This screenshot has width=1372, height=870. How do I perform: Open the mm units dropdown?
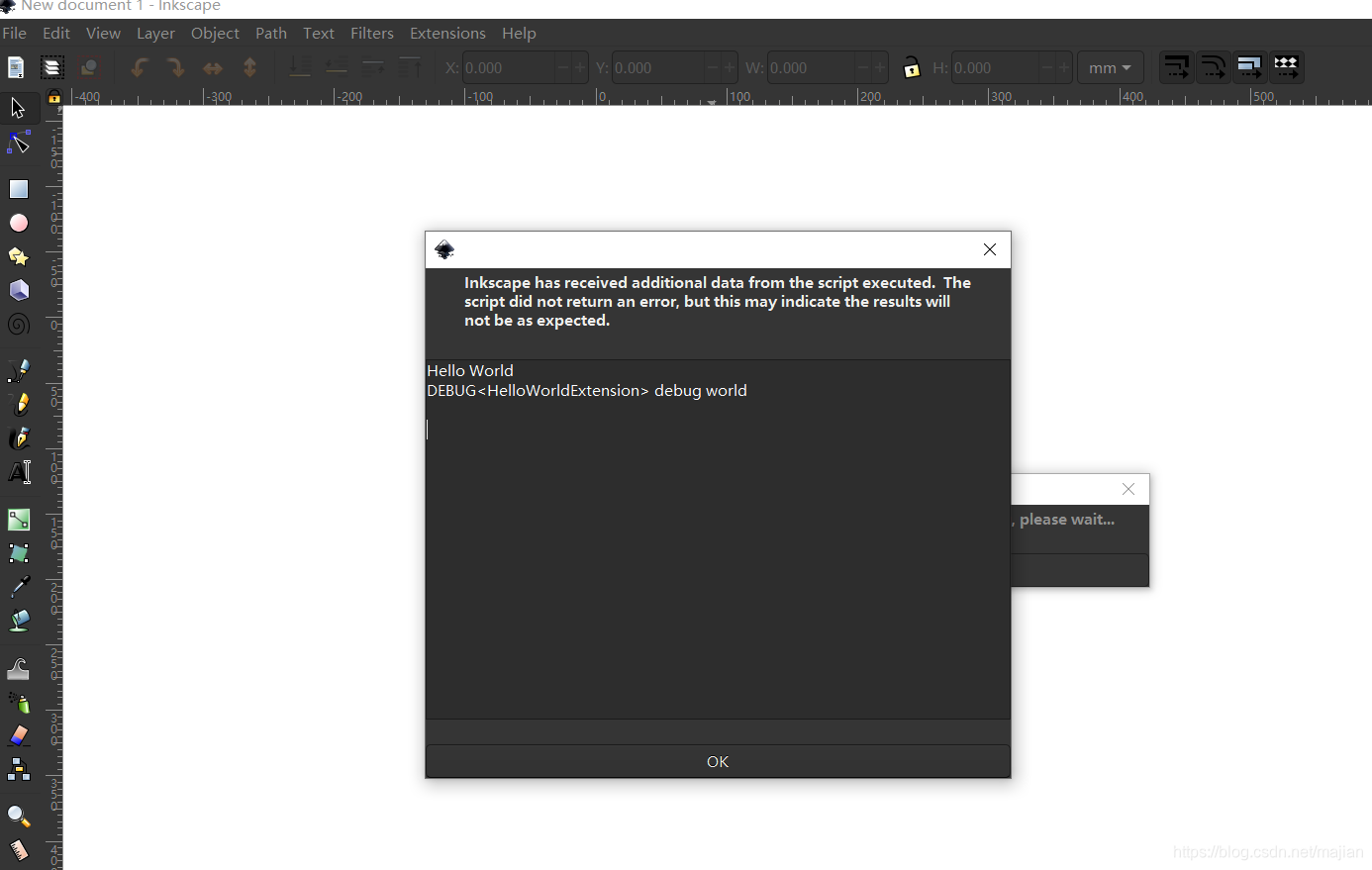point(1110,67)
